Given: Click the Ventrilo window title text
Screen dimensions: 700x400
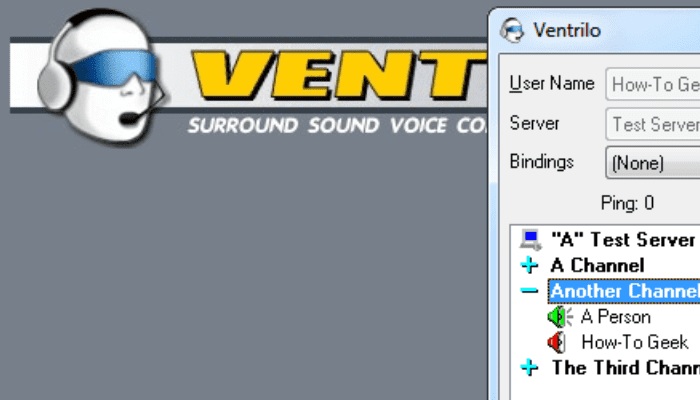Looking at the screenshot, I should 567,30.
